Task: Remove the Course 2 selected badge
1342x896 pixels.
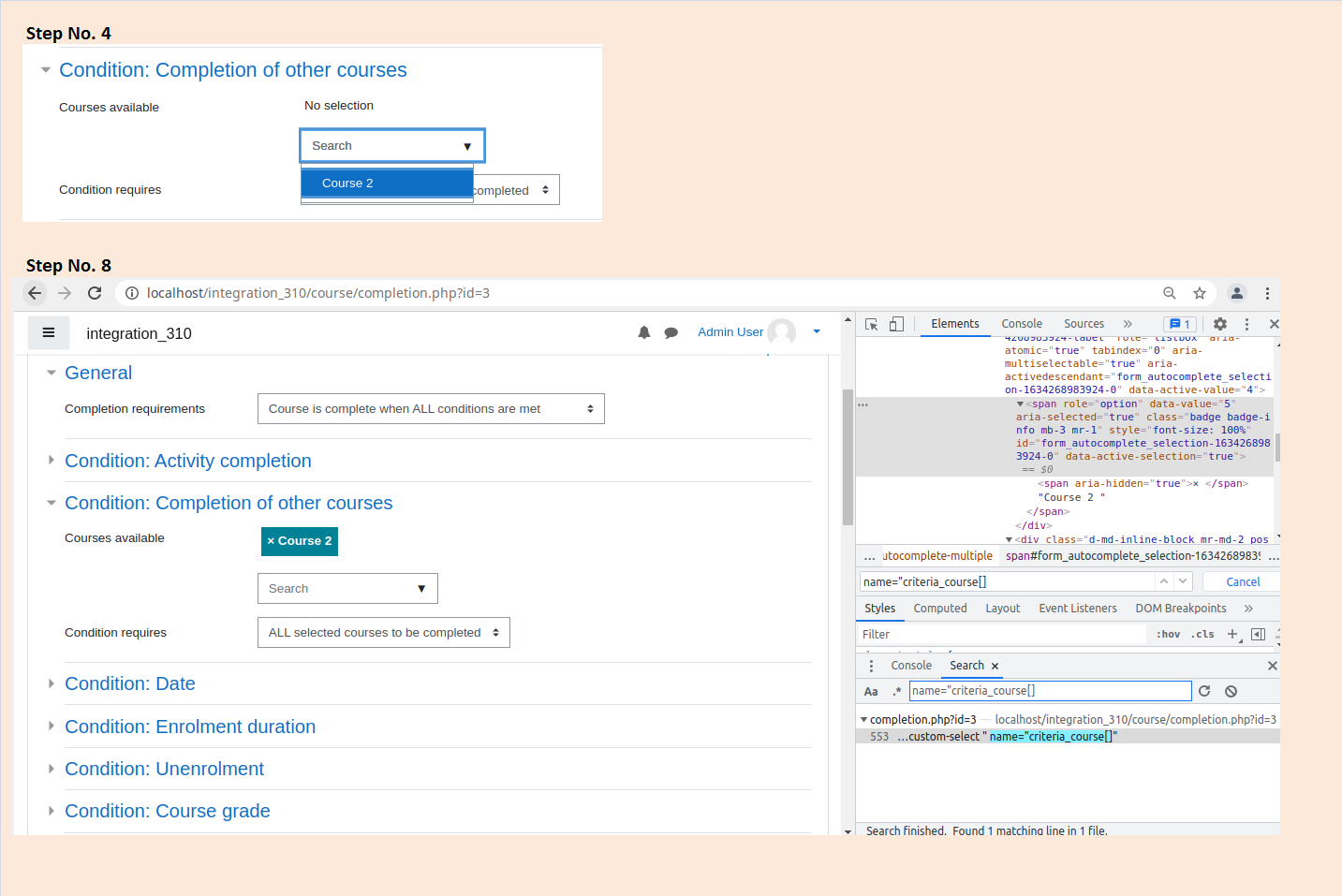Action: (x=300, y=541)
